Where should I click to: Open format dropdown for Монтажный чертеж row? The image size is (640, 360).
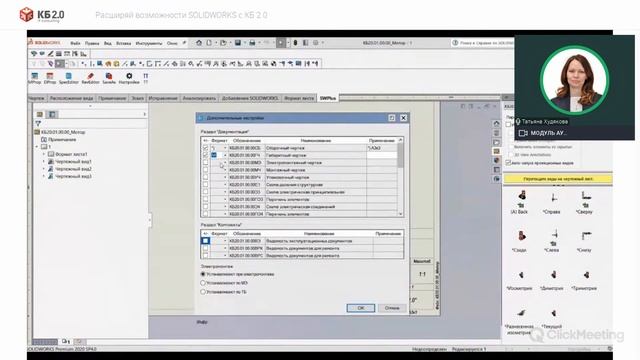225,170
